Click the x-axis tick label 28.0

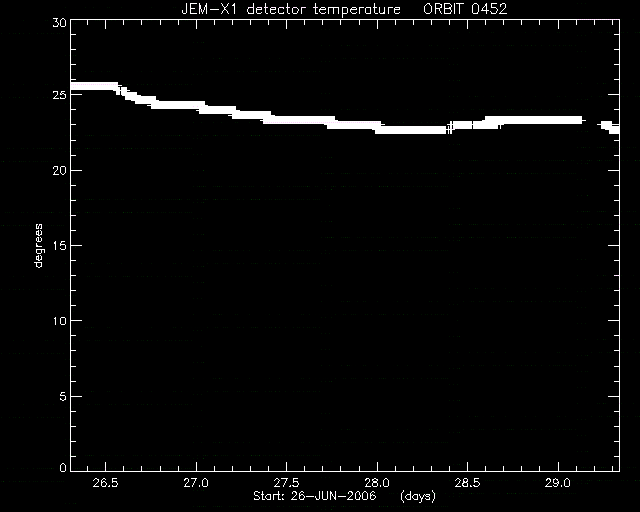pos(377,483)
